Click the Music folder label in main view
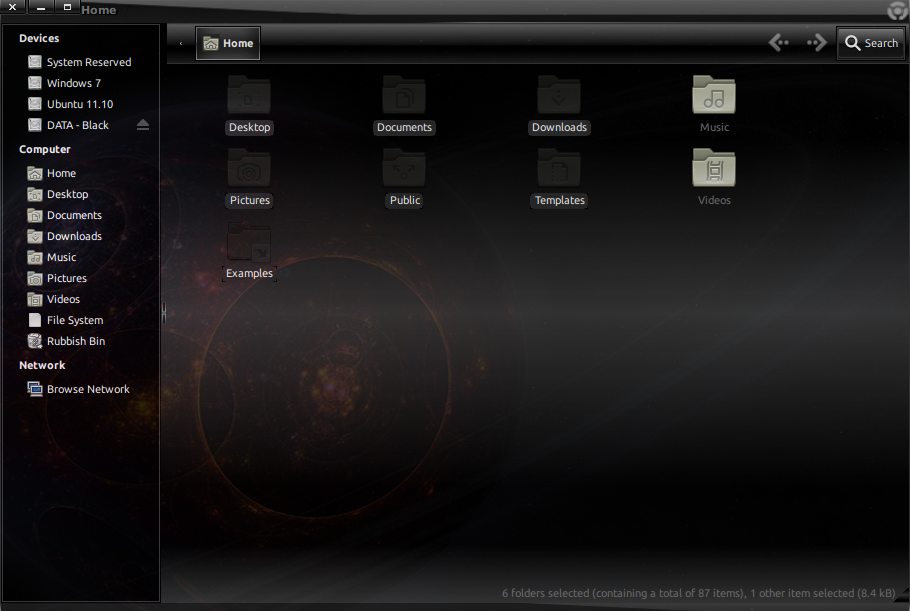Viewport: 910px width, 611px height. point(714,127)
